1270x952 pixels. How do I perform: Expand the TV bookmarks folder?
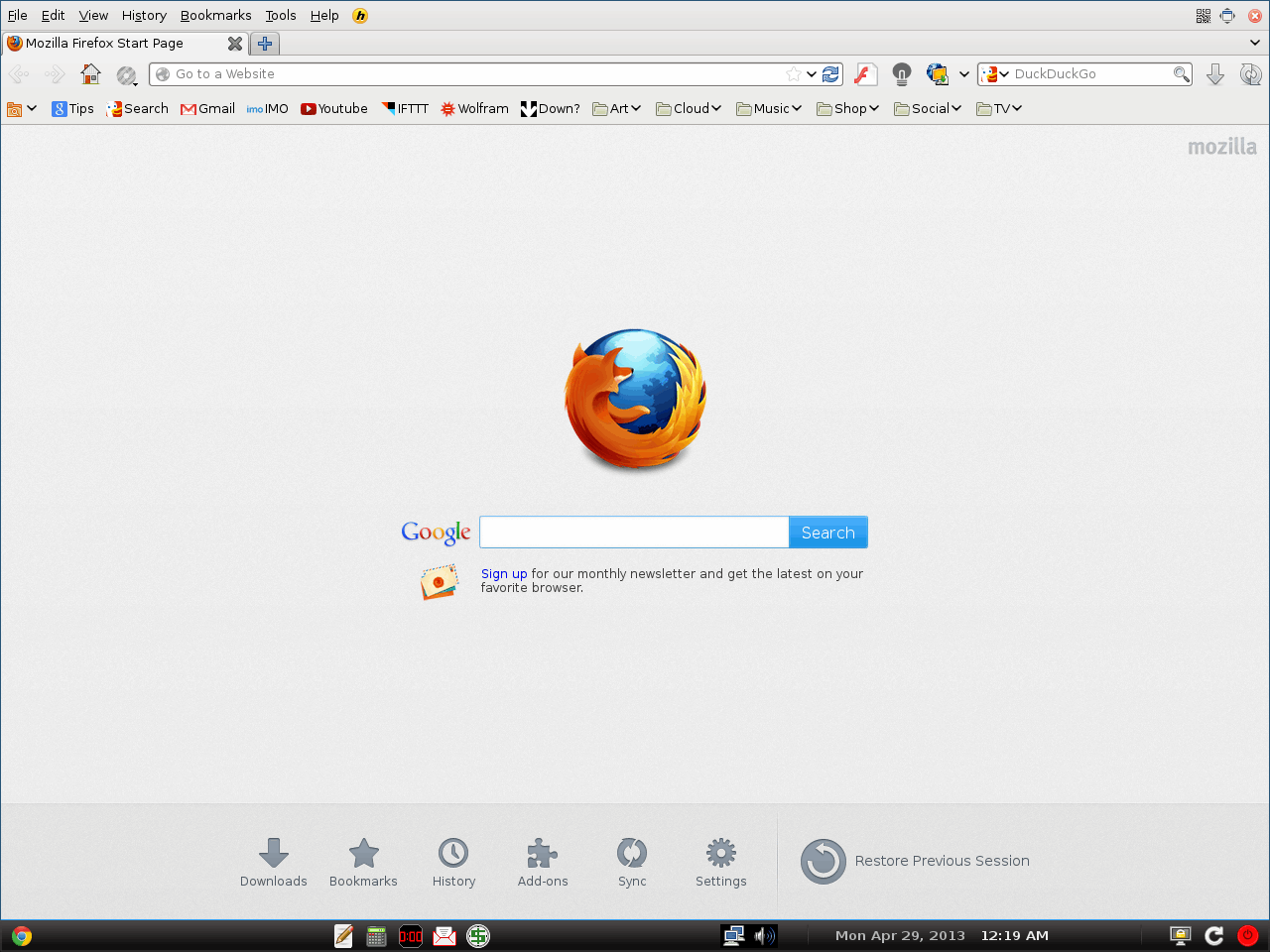[999, 109]
